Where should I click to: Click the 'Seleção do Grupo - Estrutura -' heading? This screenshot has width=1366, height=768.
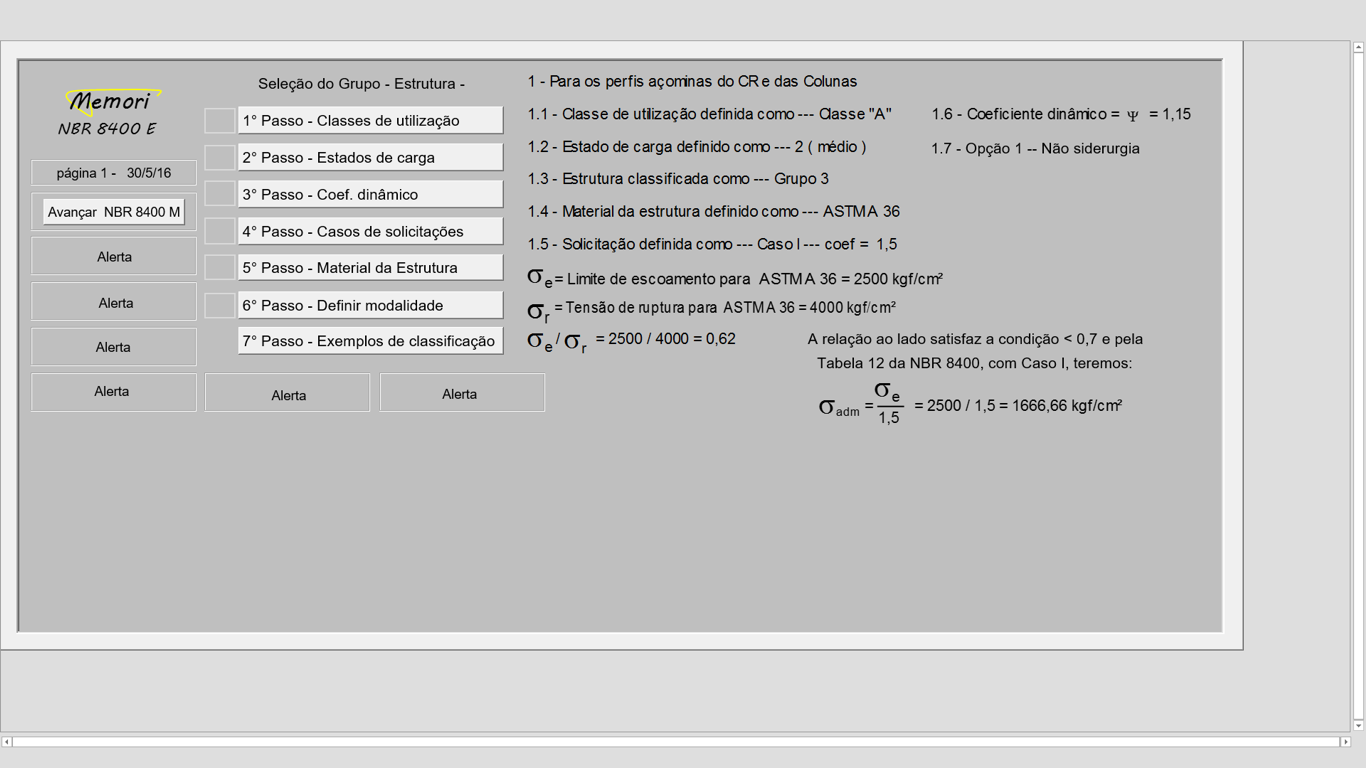point(361,84)
